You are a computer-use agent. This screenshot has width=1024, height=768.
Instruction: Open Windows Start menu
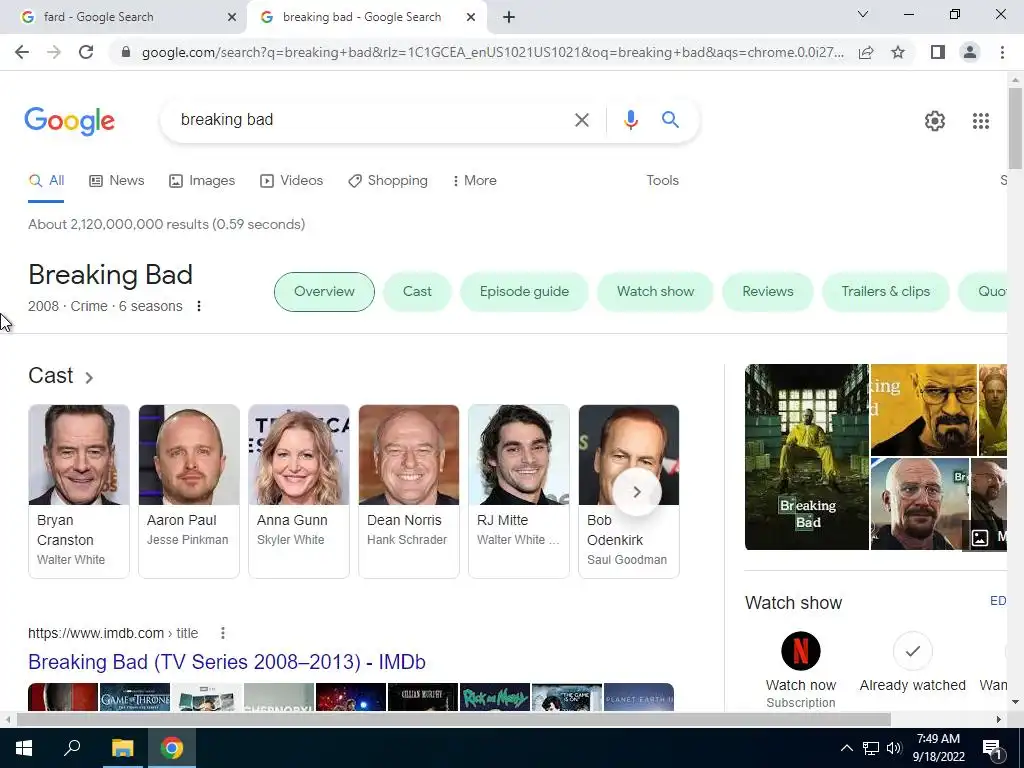24,748
